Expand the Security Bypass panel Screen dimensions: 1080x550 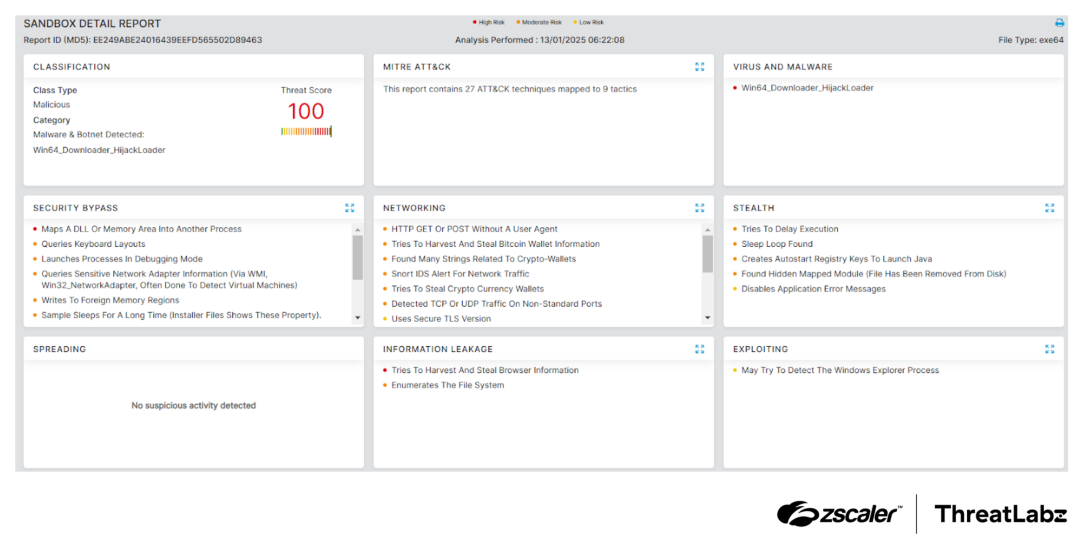pos(350,208)
